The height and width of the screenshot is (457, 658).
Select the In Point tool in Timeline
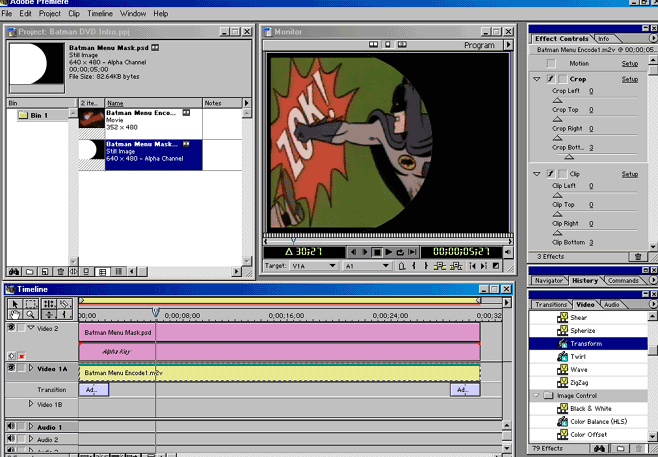pos(65,314)
